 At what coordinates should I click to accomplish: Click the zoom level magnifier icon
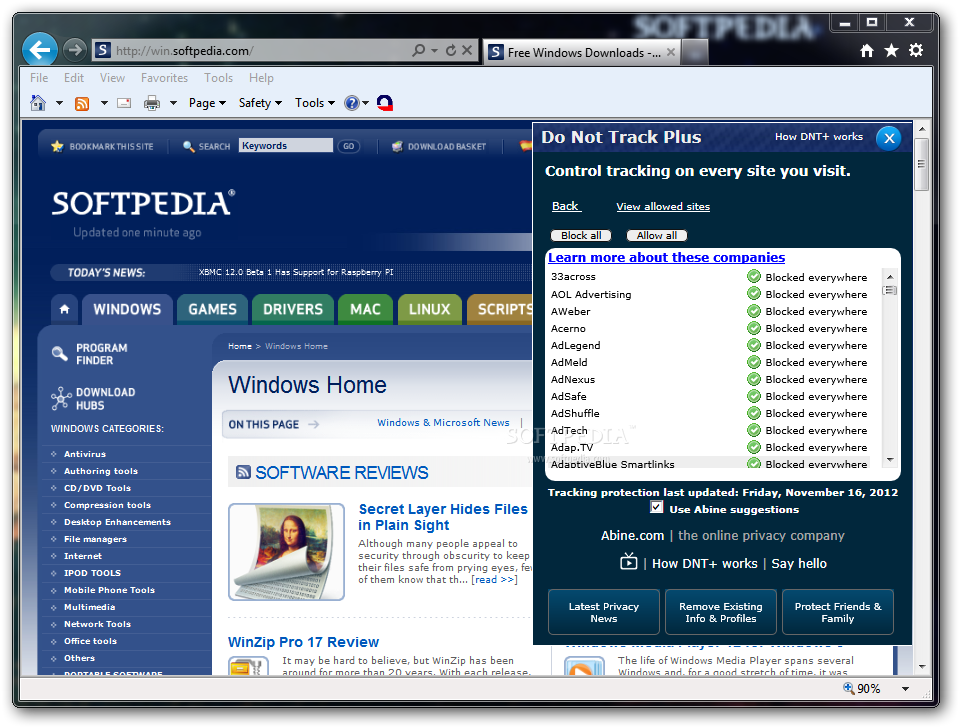pos(849,688)
